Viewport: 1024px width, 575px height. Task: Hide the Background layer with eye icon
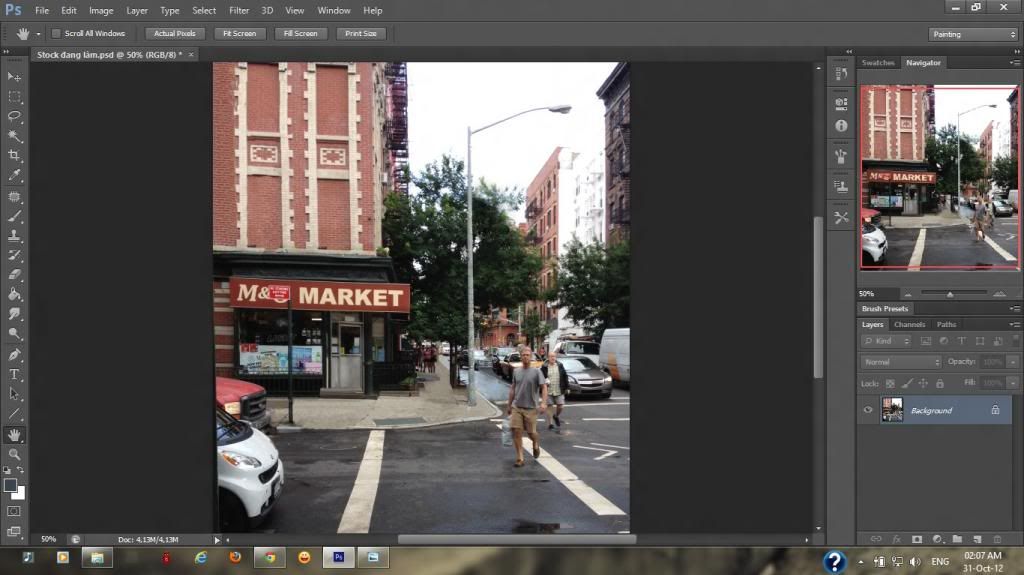868,410
